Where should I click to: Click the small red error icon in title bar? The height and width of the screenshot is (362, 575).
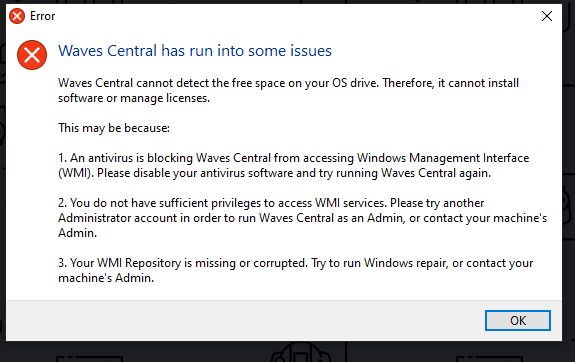[17, 16]
